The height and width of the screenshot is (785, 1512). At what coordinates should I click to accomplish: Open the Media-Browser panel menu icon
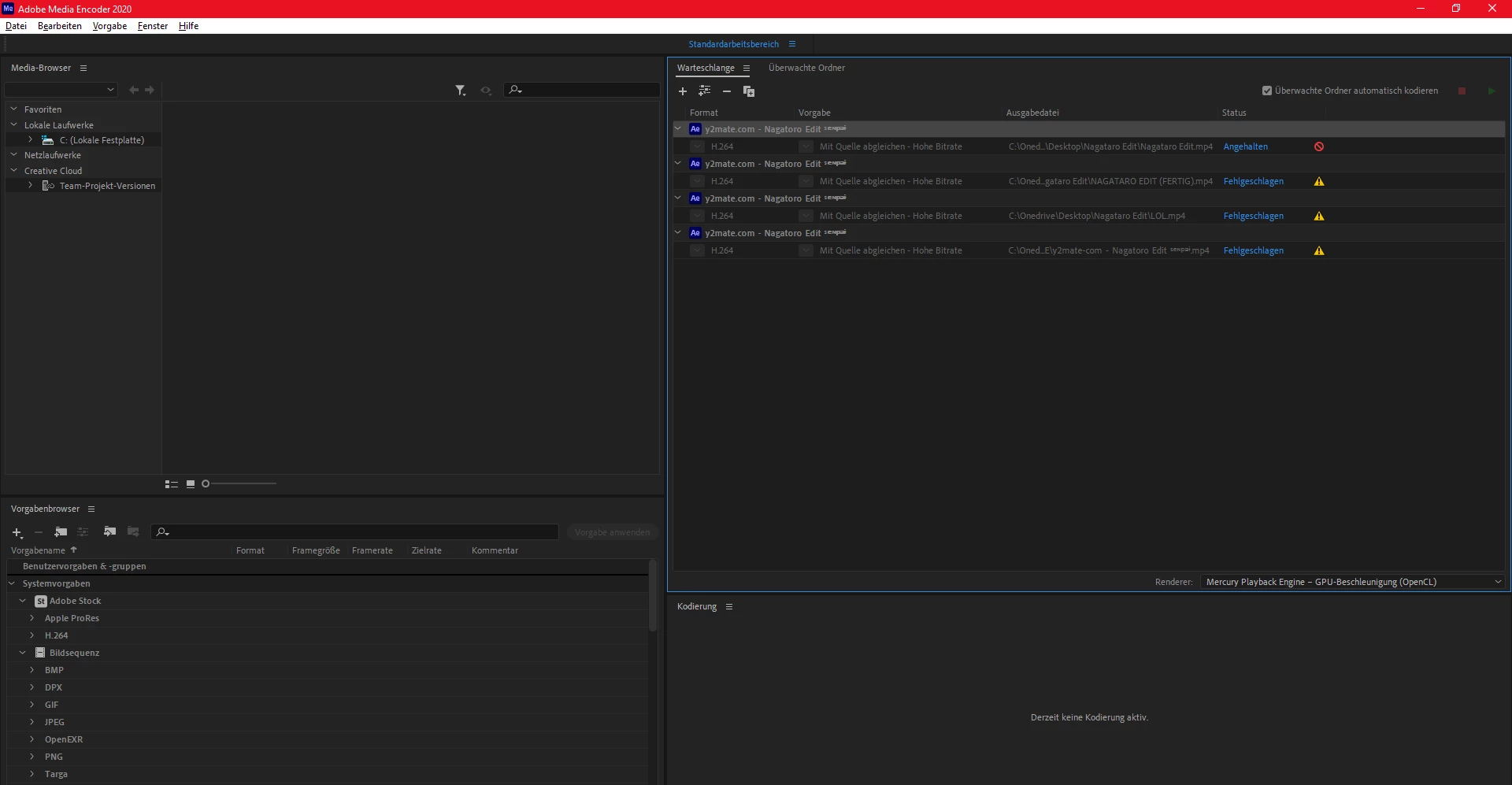83,69
